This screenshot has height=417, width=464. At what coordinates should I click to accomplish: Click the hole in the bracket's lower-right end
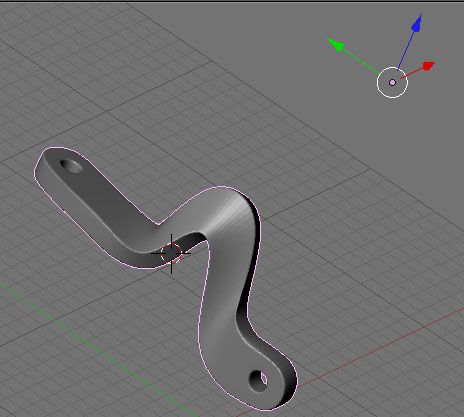[258, 381]
